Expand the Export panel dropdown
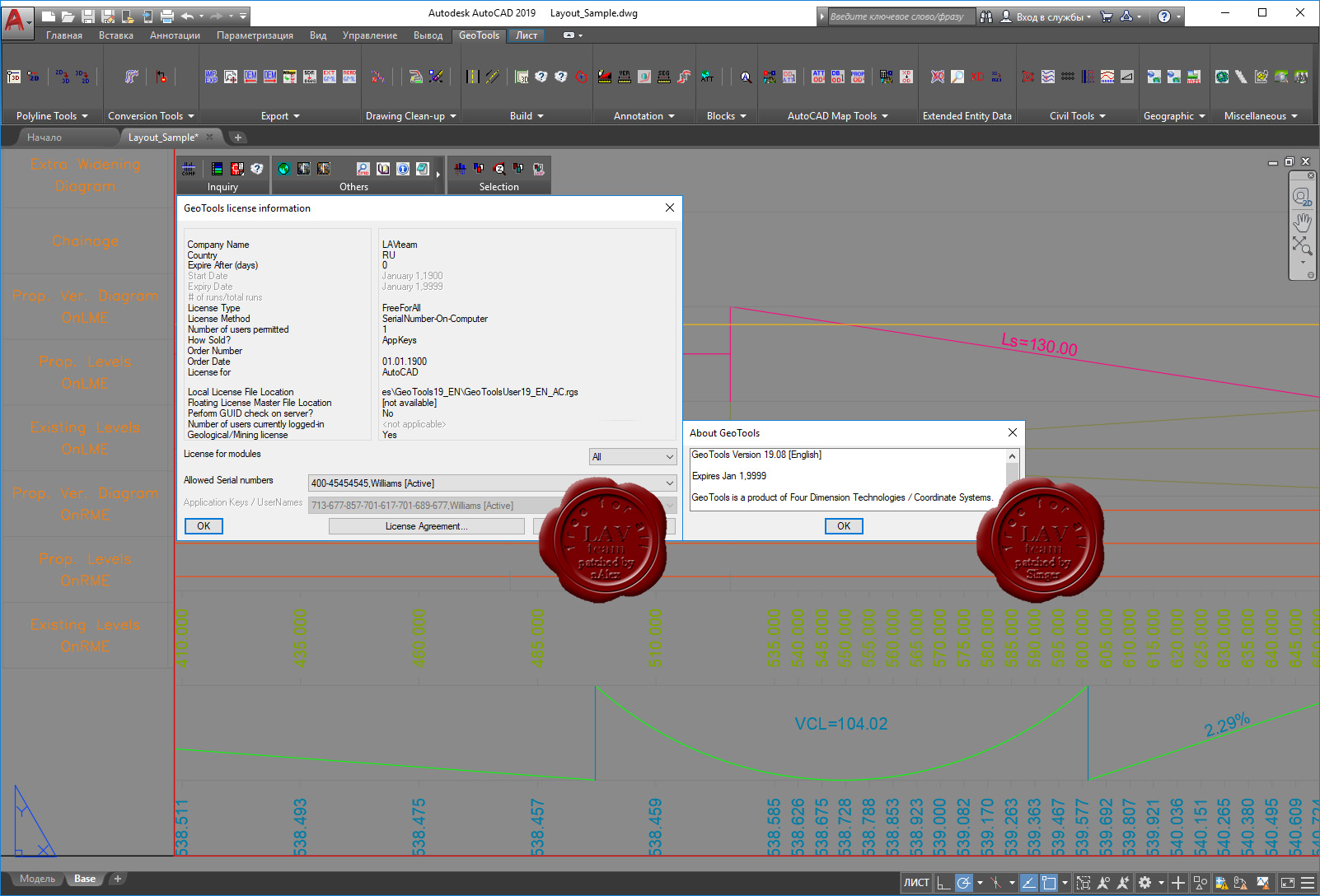This screenshot has height=896, width=1320. [x=280, y=116]
